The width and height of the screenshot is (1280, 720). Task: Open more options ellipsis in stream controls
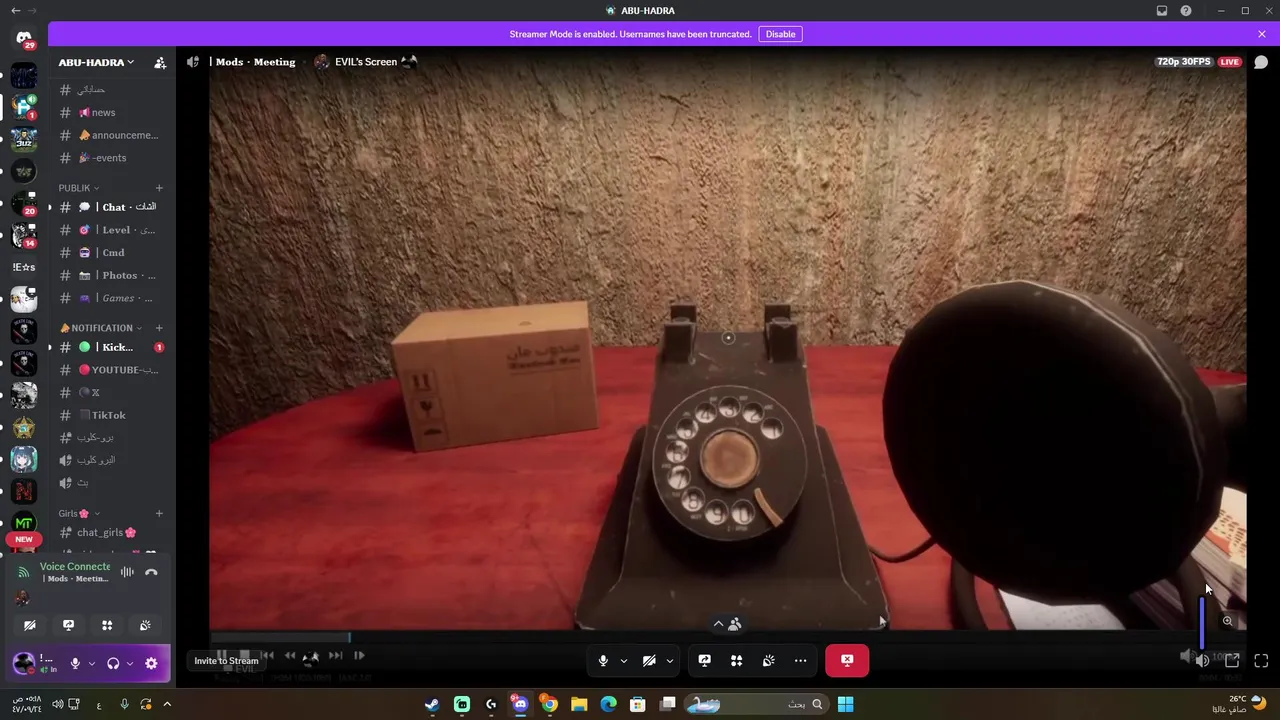(800, 661)
